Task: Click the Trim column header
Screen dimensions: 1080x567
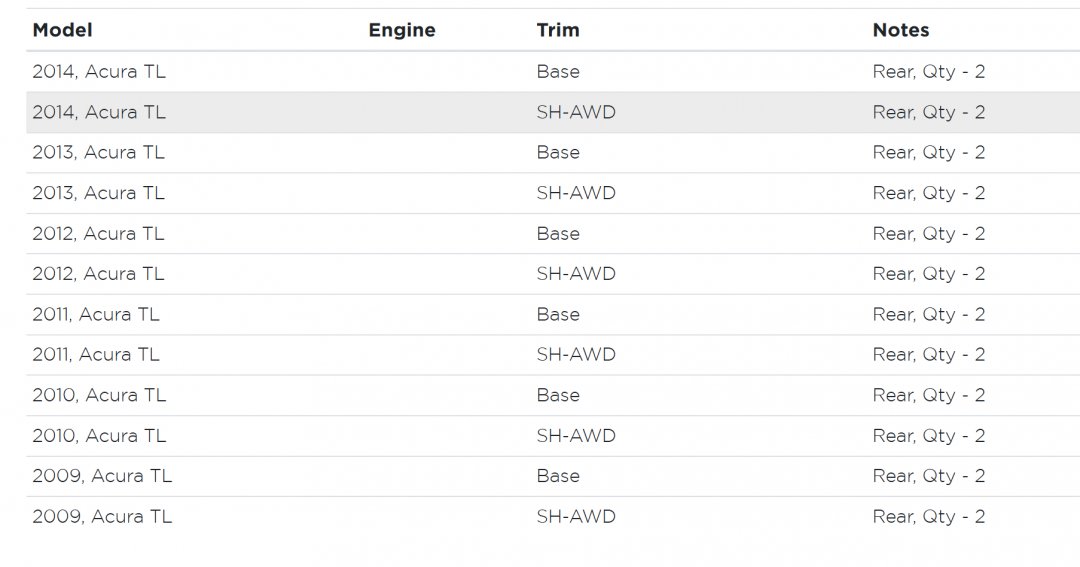Action: pyautogui.click(x=558, y=30)
